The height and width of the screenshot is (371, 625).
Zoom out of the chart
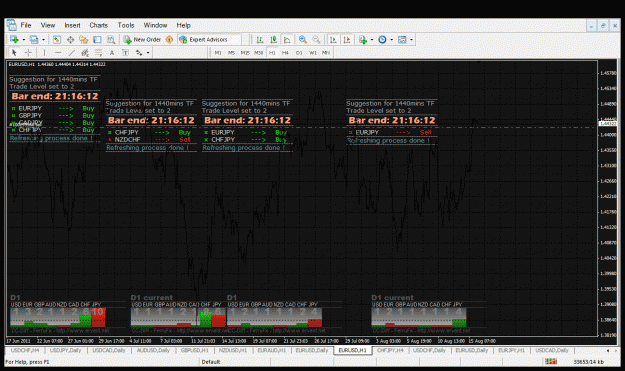tap(316, 39)
